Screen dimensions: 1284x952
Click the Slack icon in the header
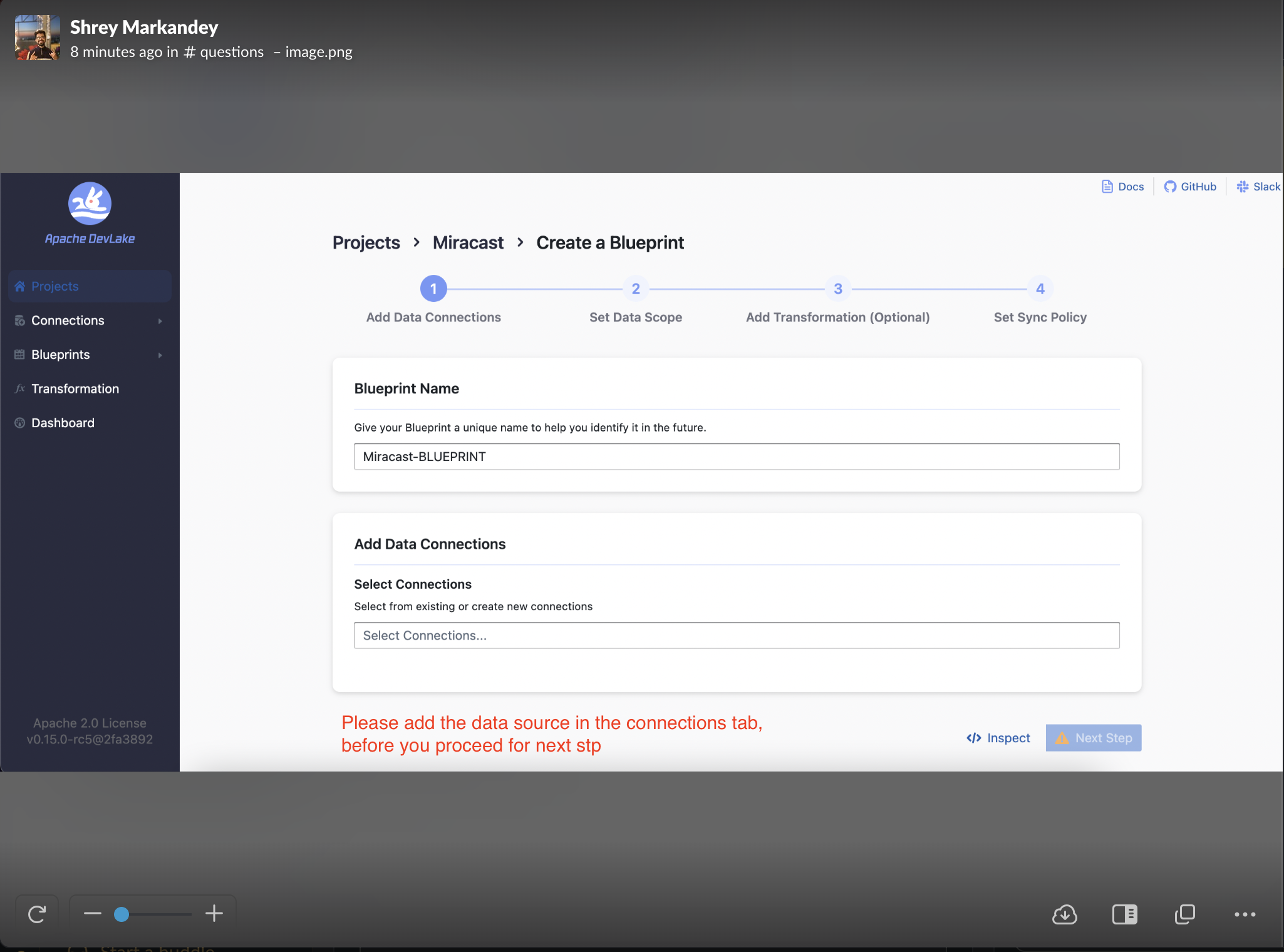[1242, 187]
